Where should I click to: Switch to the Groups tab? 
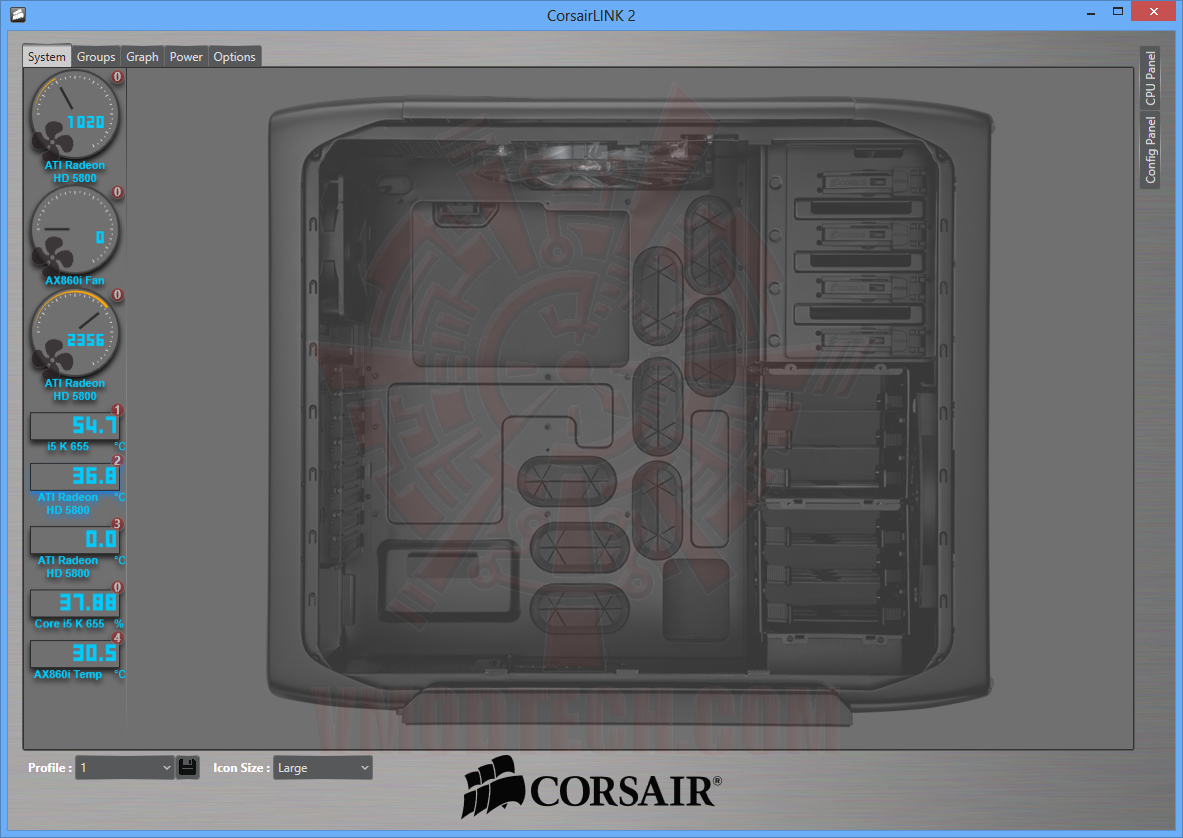point(96,57)
